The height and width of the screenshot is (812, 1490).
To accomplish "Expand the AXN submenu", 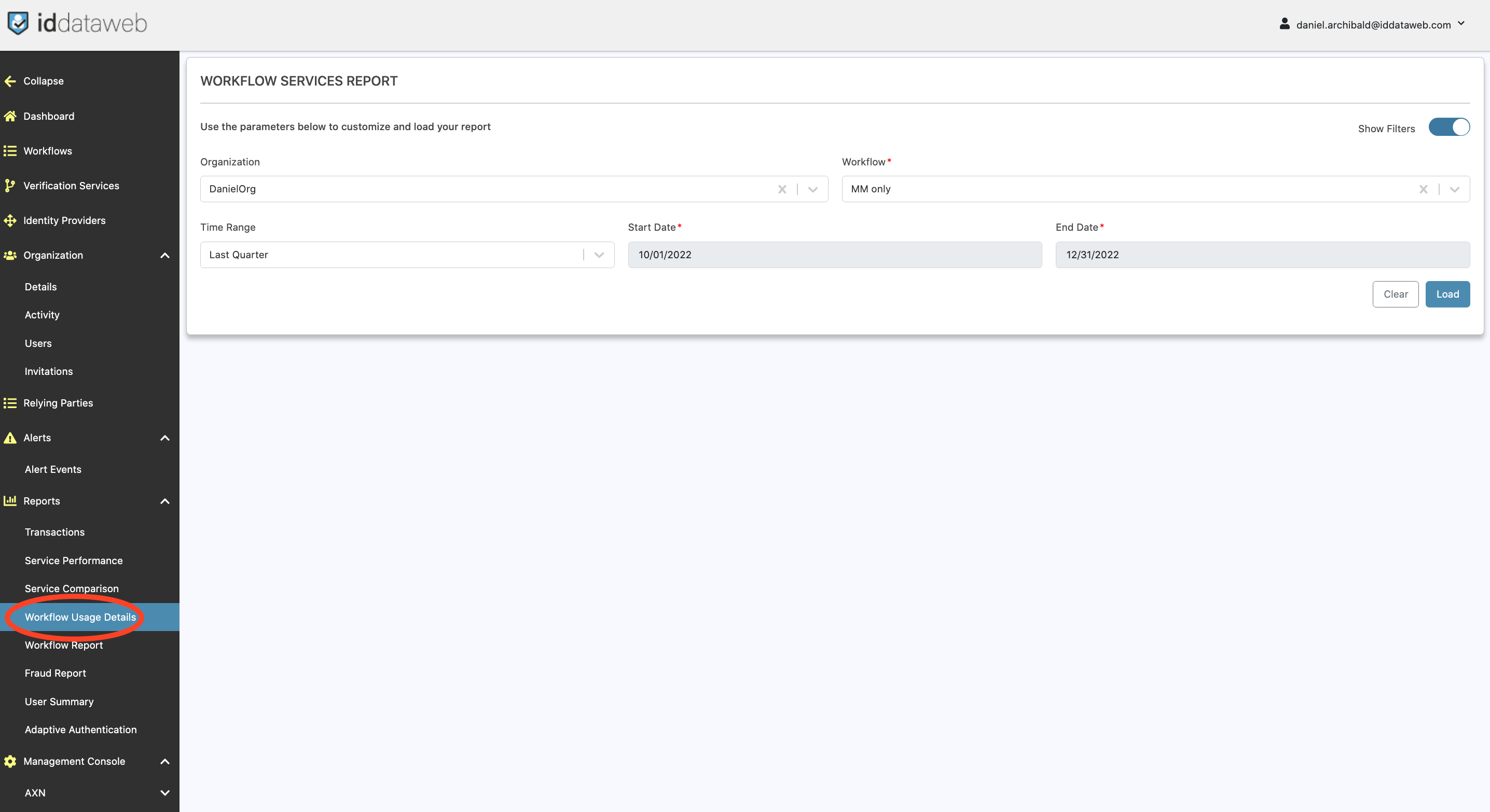I will coord(165,793).
